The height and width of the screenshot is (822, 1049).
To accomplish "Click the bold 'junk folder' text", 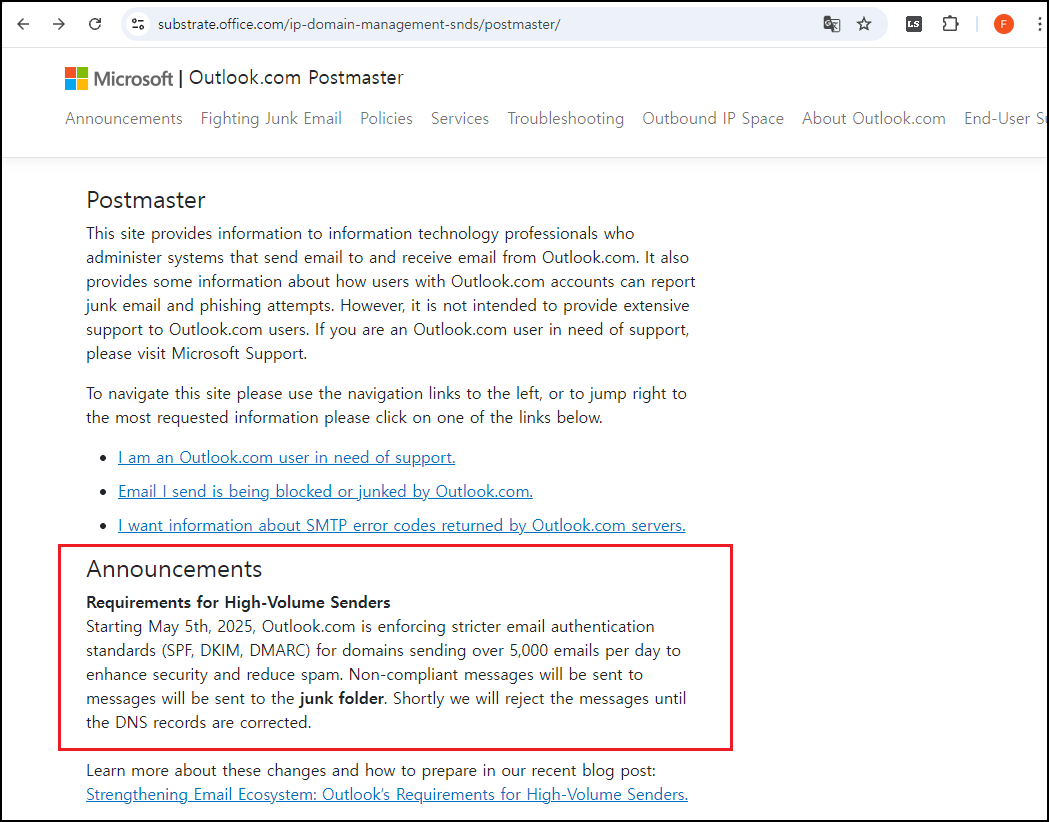I will pos(341,699).
